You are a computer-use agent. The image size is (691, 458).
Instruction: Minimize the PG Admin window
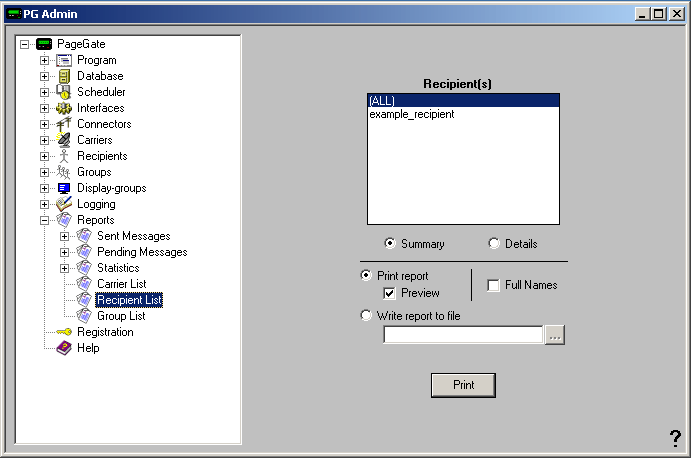[643, 14]
